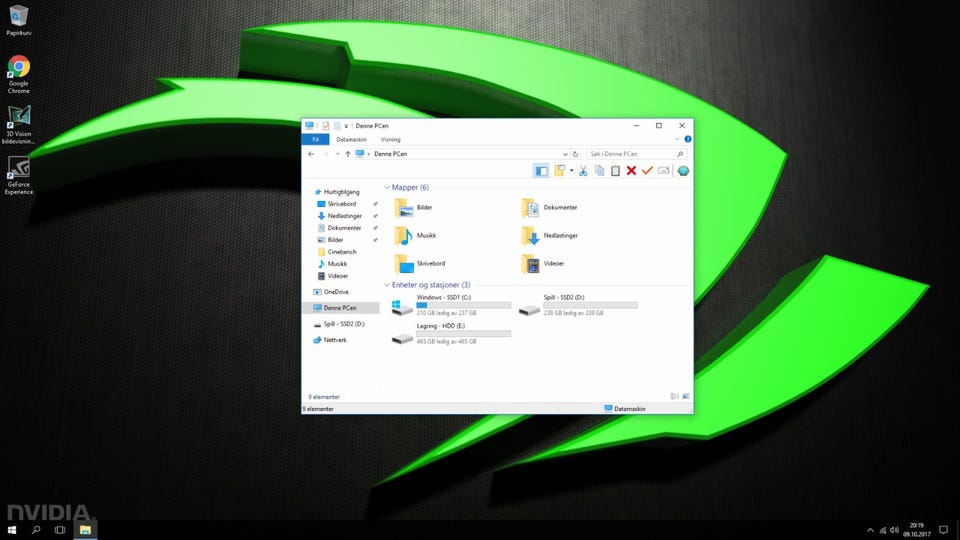Select Denne PCen in the navigation pane
This screenshot has width=960, height=540.
pos(341,308)
